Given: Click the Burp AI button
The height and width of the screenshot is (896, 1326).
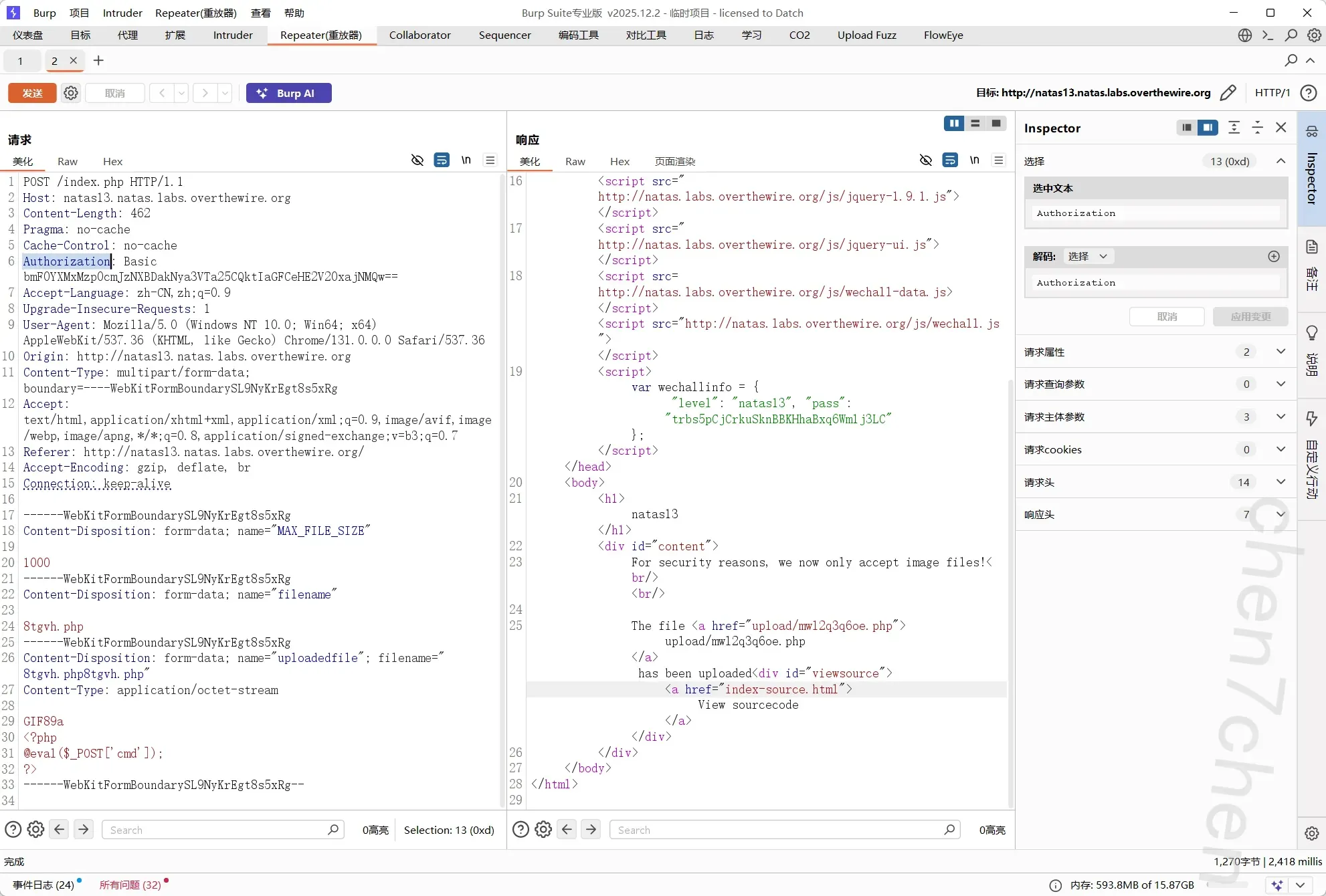Looking at the screenshot, I should [288, 93].
